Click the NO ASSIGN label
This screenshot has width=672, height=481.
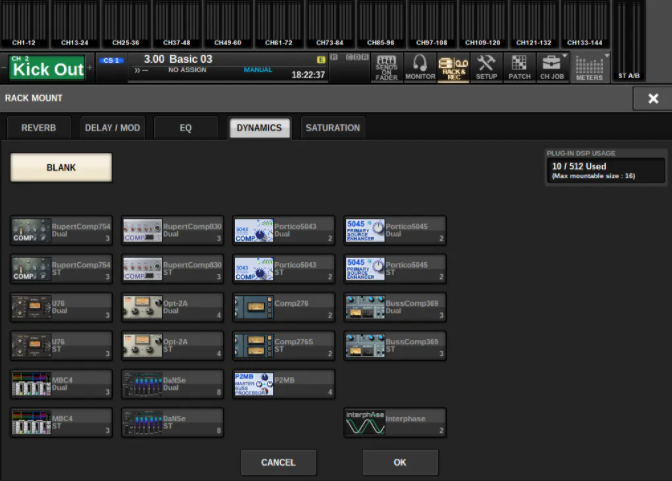[187, 70]
